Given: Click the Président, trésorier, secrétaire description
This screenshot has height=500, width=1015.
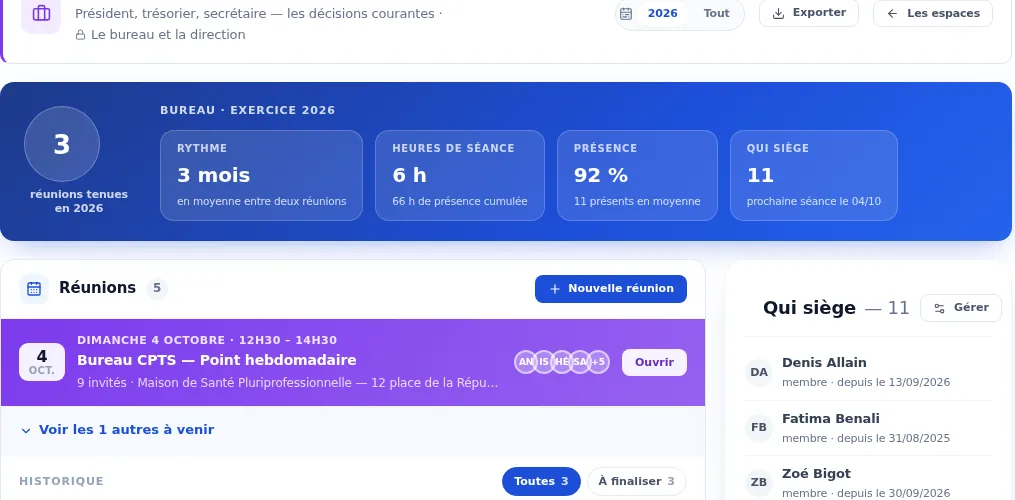Looking at the screenshot, I should 258,14.
